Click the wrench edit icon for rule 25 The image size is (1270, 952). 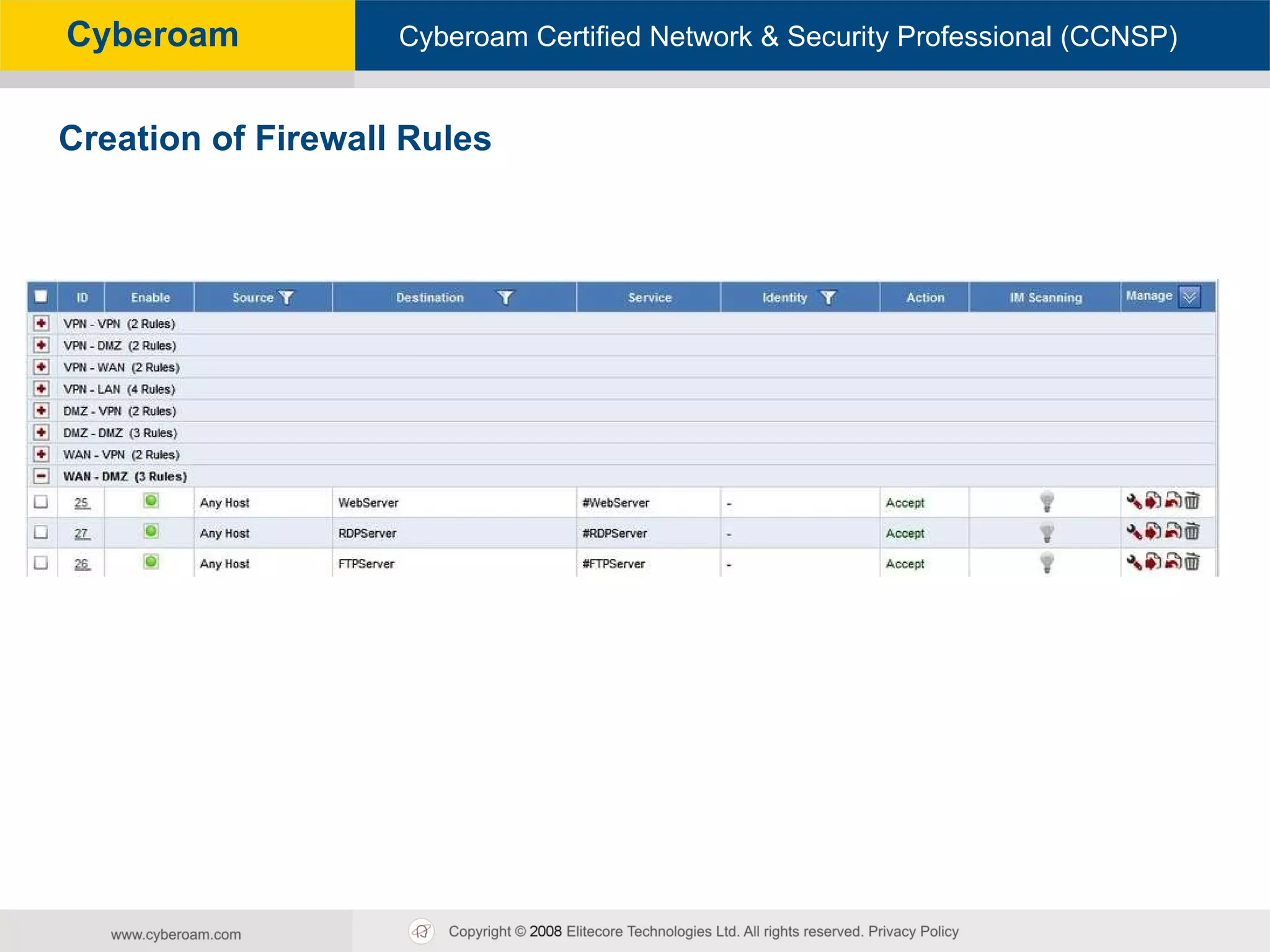point(1134,501)
